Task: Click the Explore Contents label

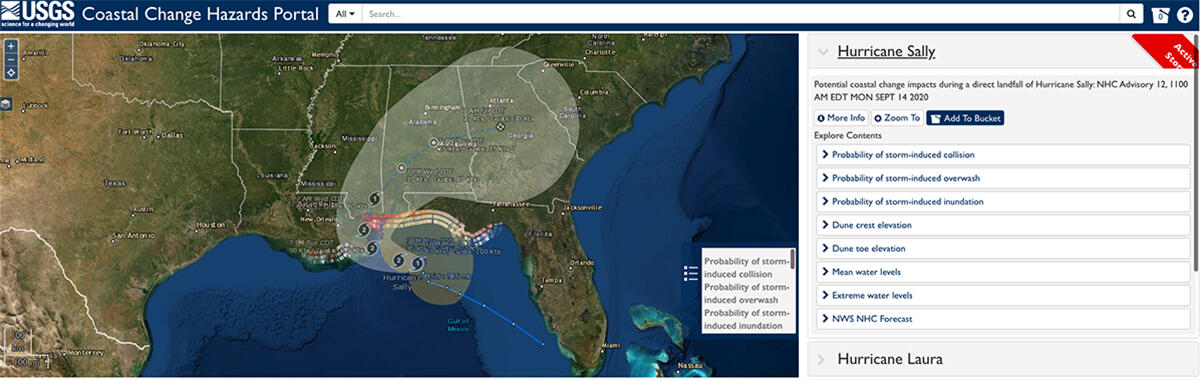Action: [848, 136]
